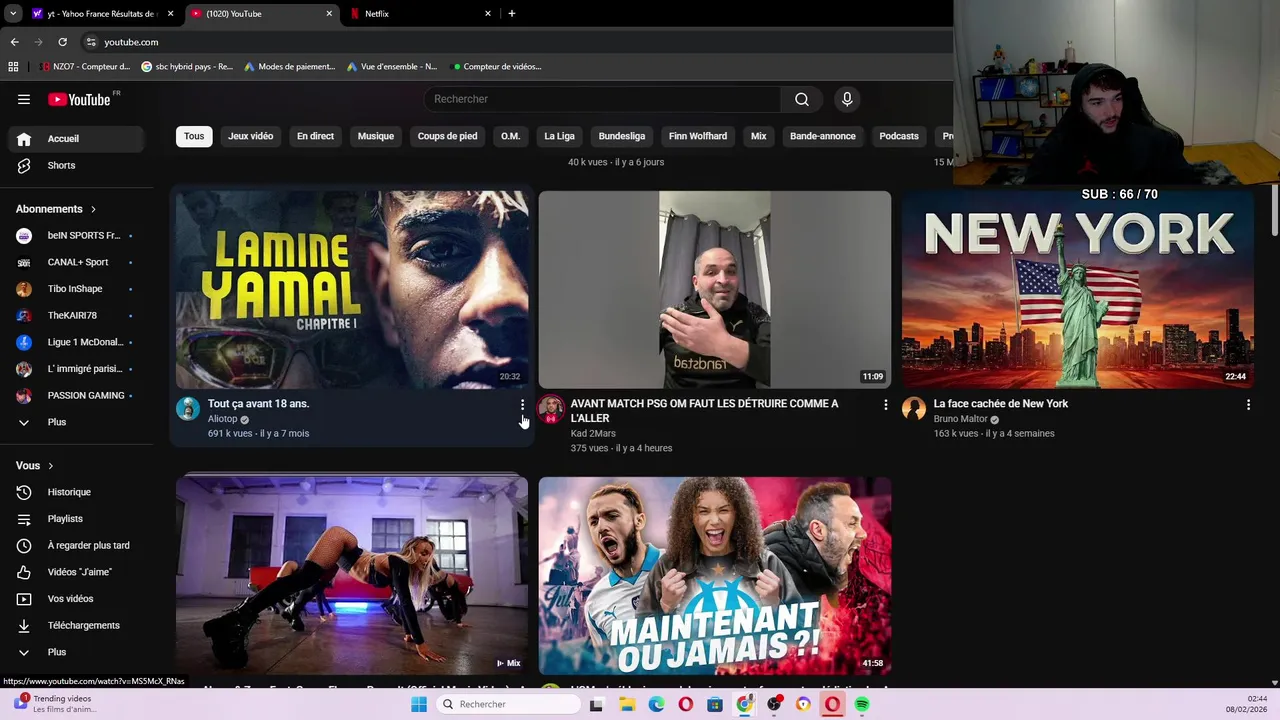1280x720 pixels.
Task: Open À regarder plus tard
Action: click(77, 545)
